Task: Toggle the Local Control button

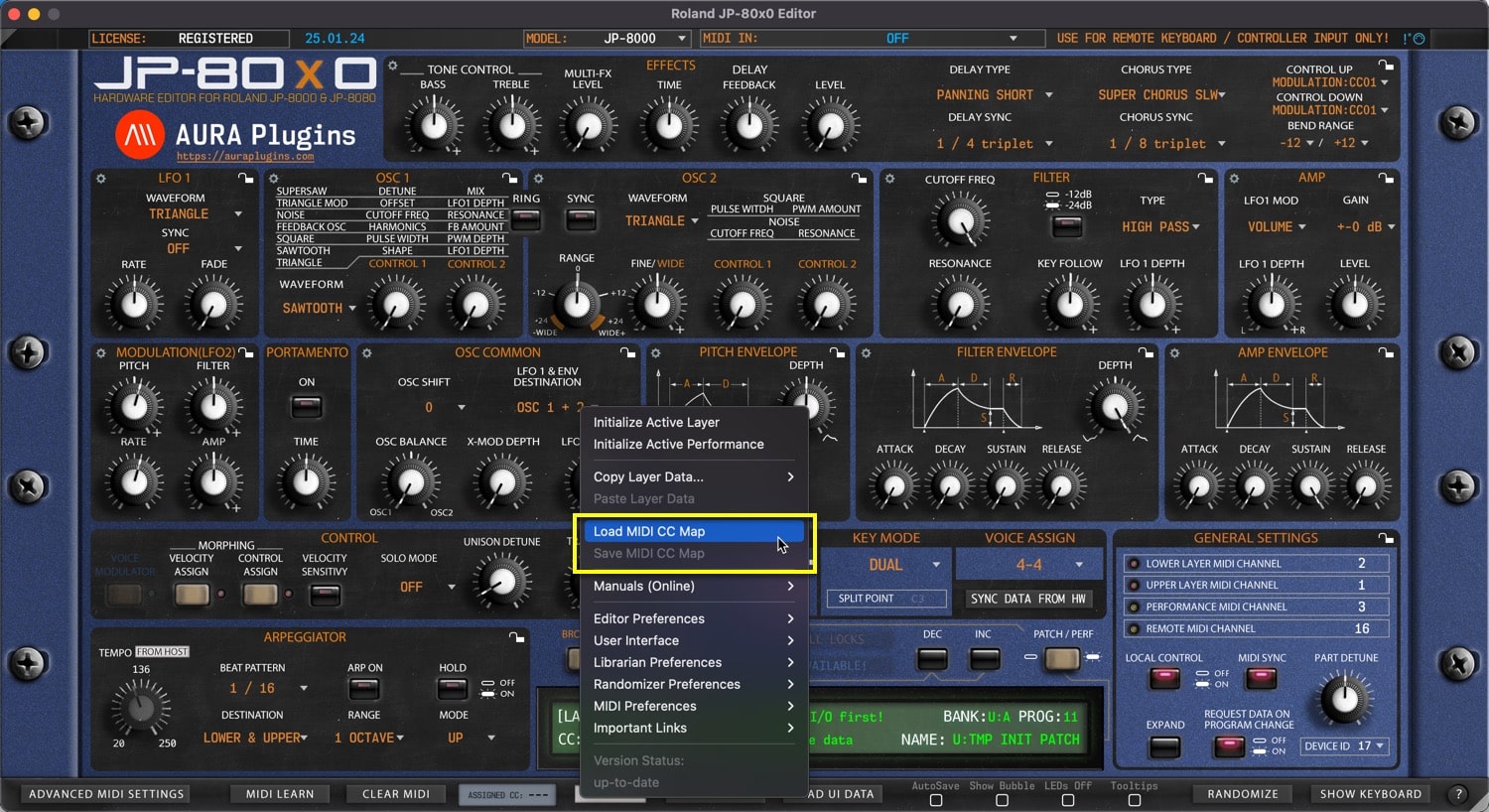Action: coord(1163,679)
